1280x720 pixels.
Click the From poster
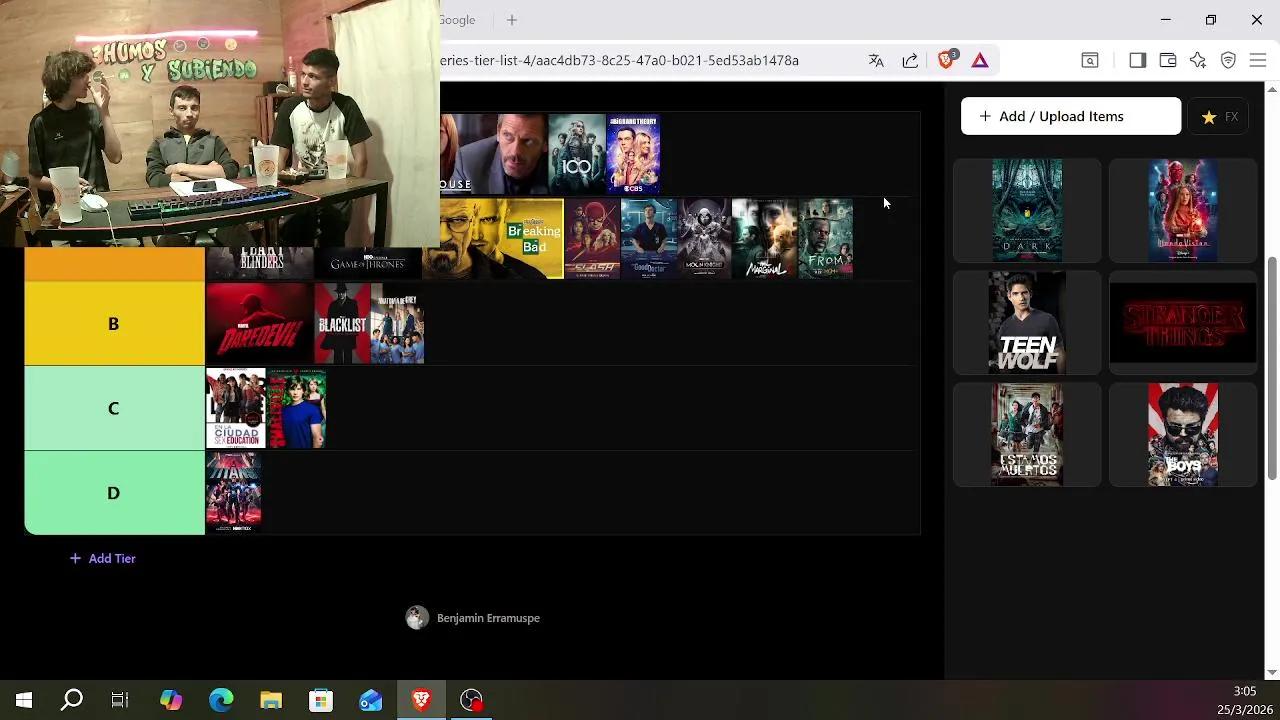coord(826,238)
